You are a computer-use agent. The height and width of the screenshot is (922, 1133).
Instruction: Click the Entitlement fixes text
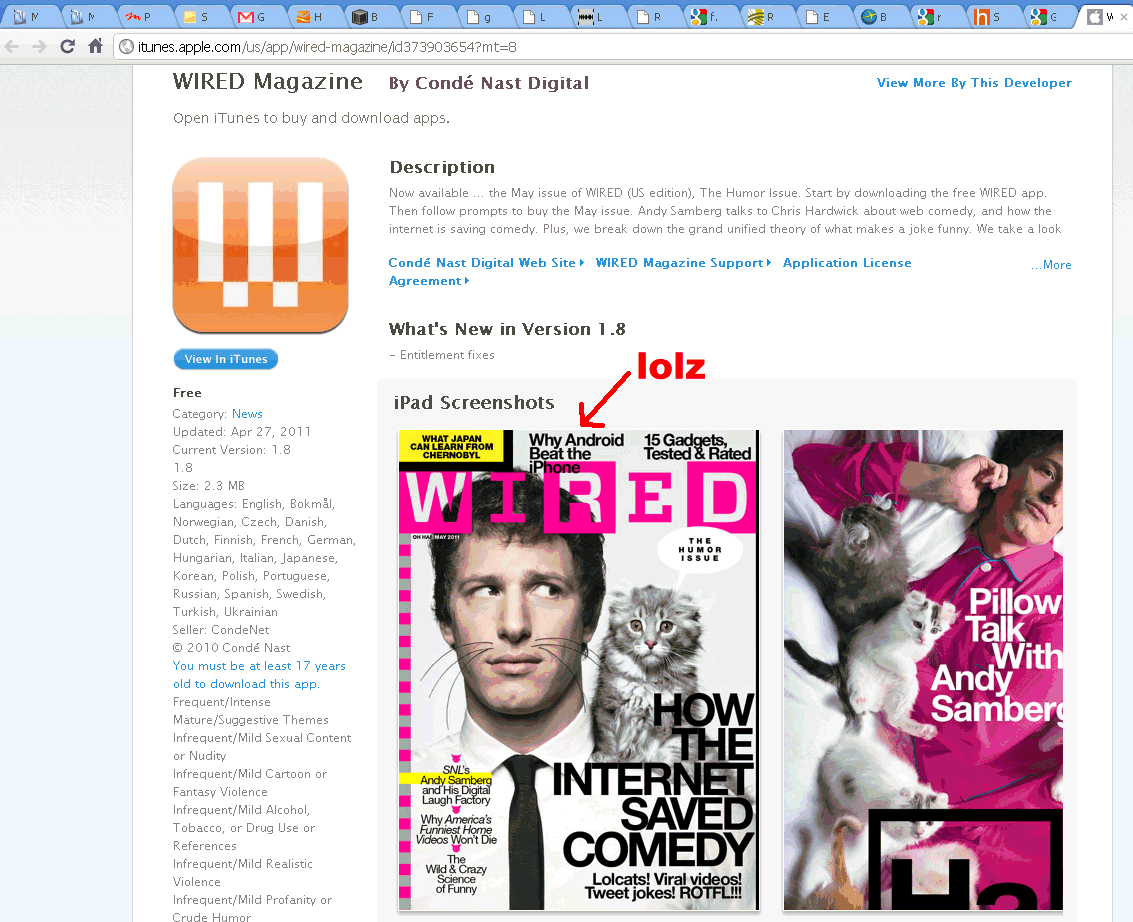[x=441, y=355]
